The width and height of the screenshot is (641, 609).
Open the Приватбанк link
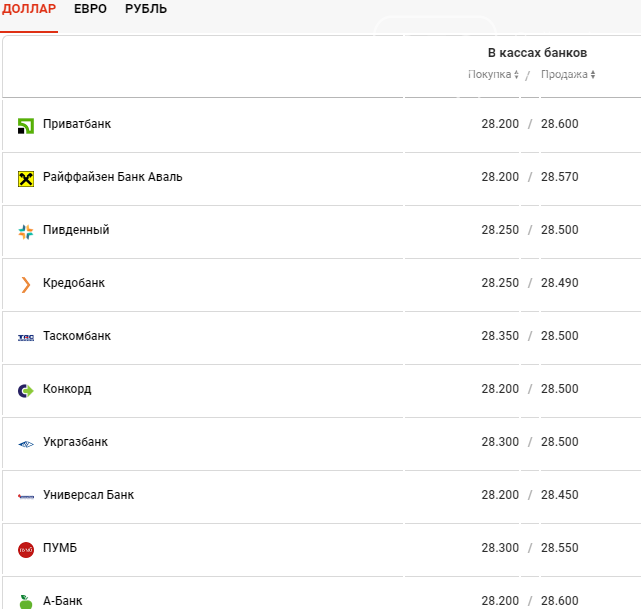click(77, 124)
